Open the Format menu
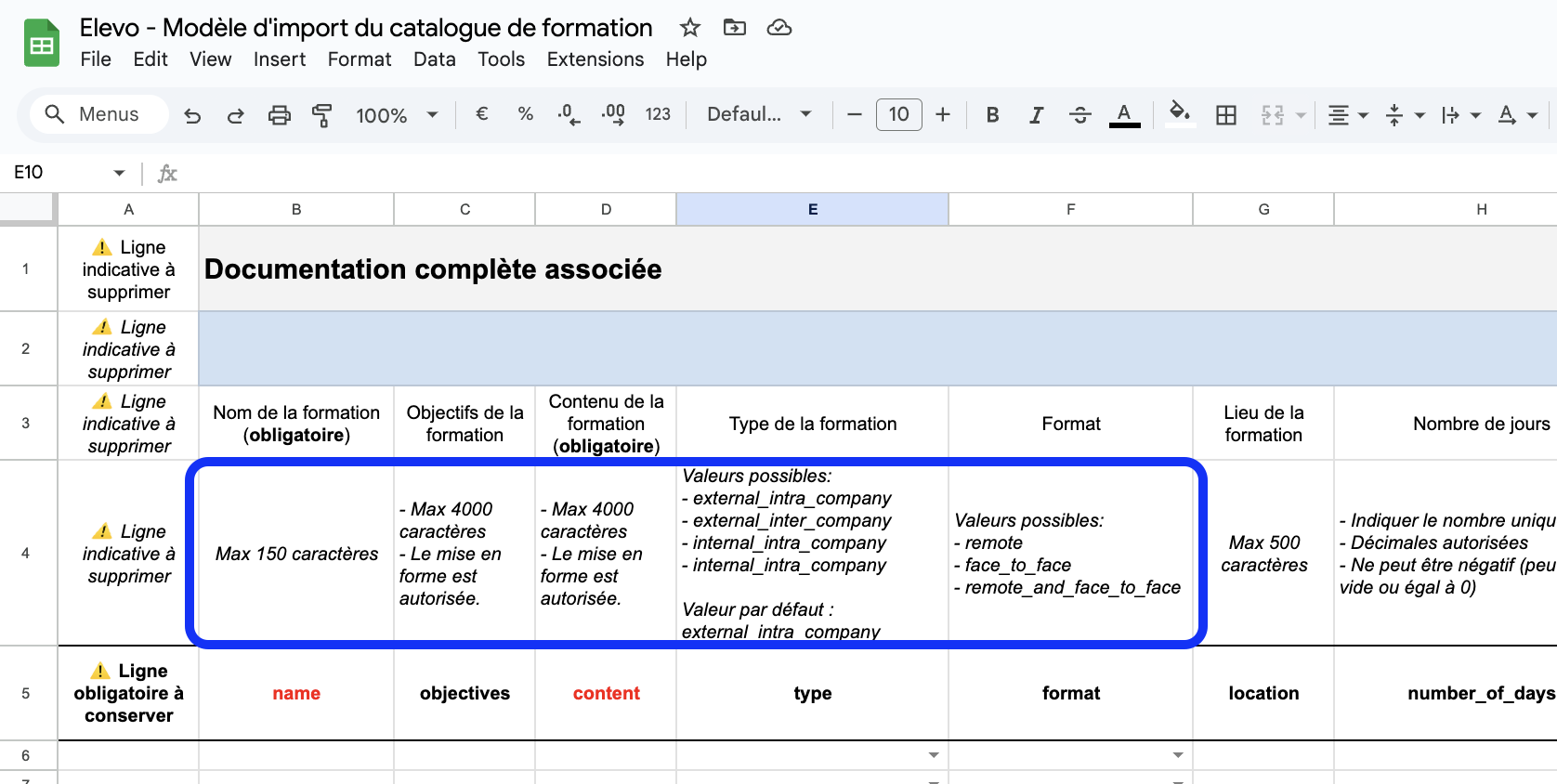Viewport: 1557px width, 784px height. click(x=360, y=59)
